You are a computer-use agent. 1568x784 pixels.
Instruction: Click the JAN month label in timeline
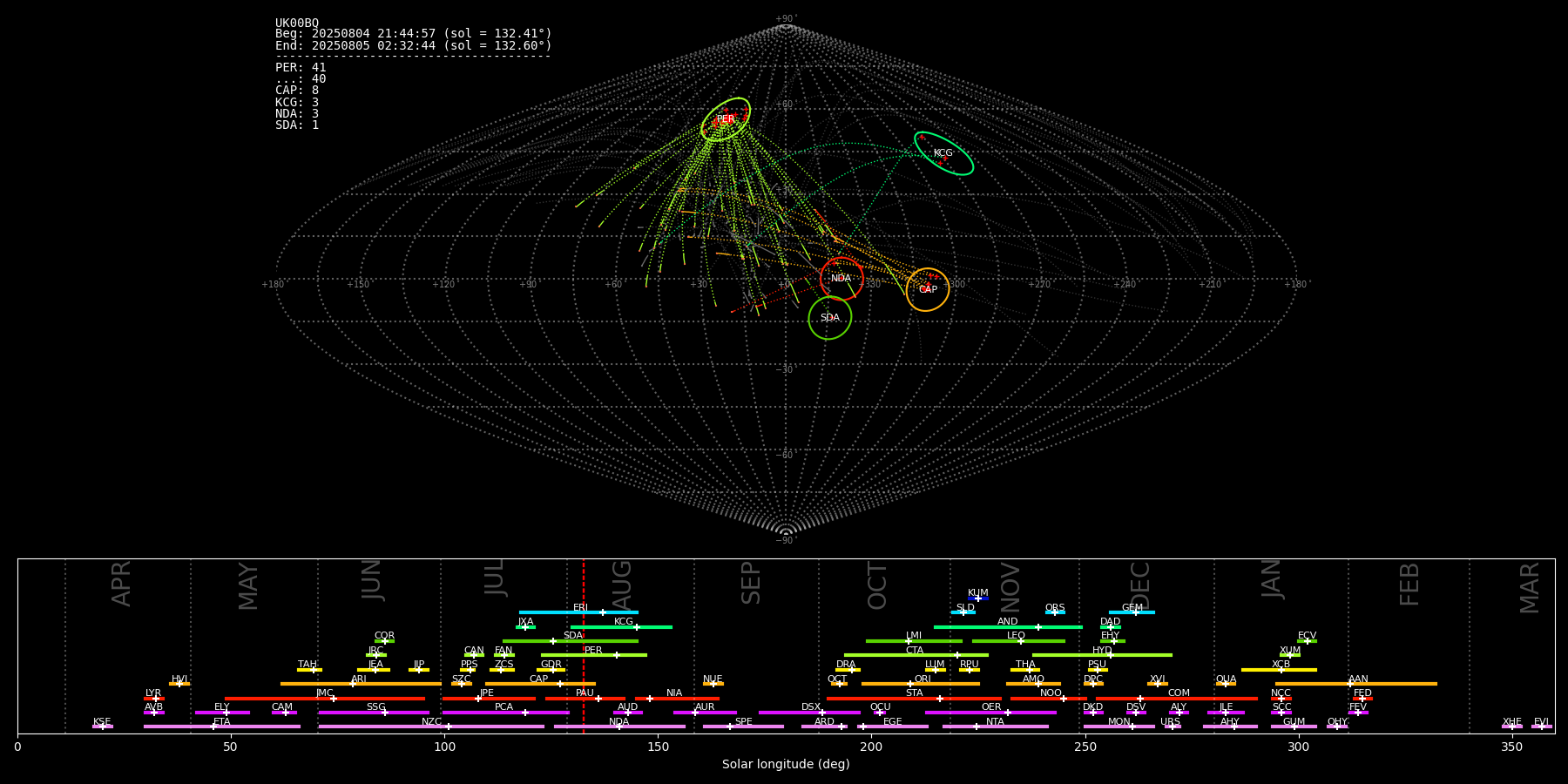1272,578
